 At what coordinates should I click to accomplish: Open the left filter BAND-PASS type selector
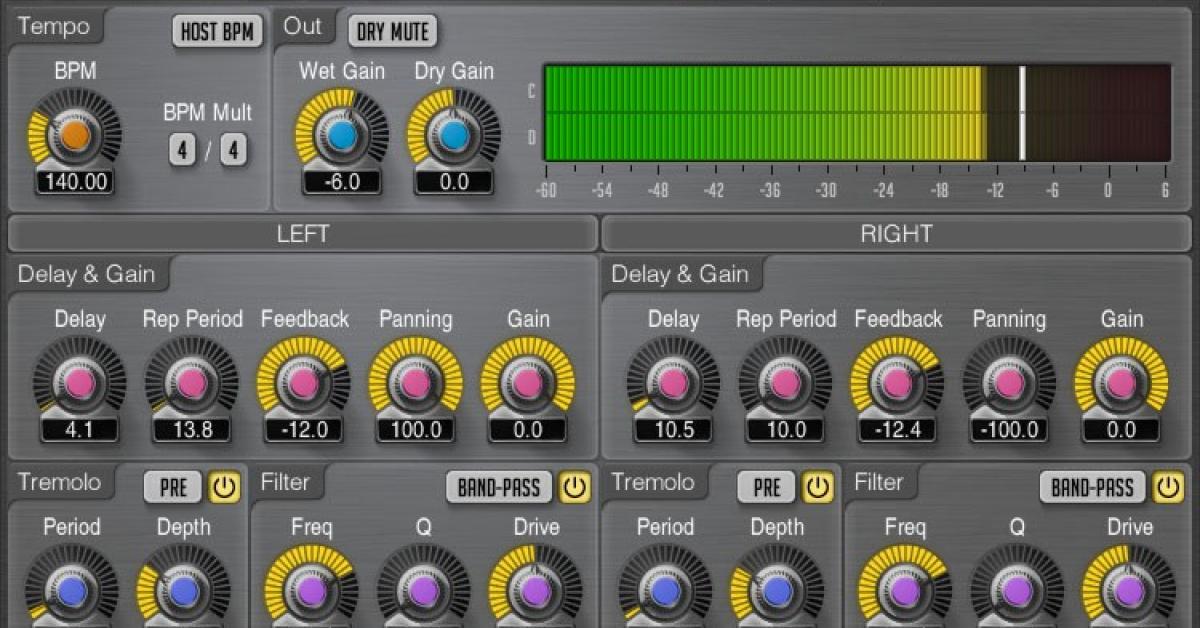499,488
